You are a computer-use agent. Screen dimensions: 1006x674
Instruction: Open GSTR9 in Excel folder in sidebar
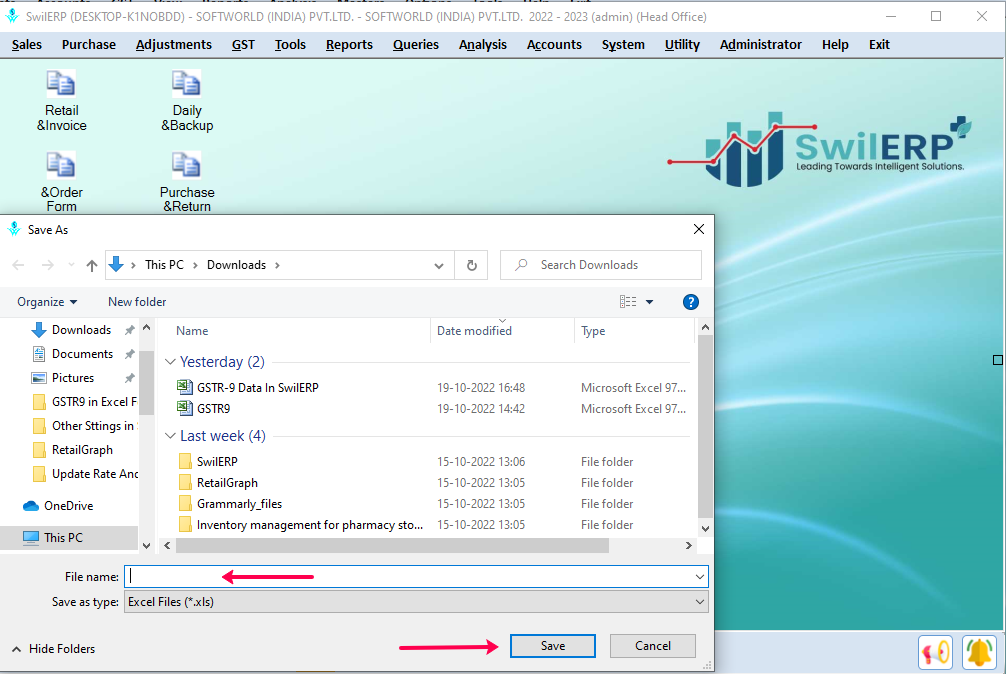94,402
